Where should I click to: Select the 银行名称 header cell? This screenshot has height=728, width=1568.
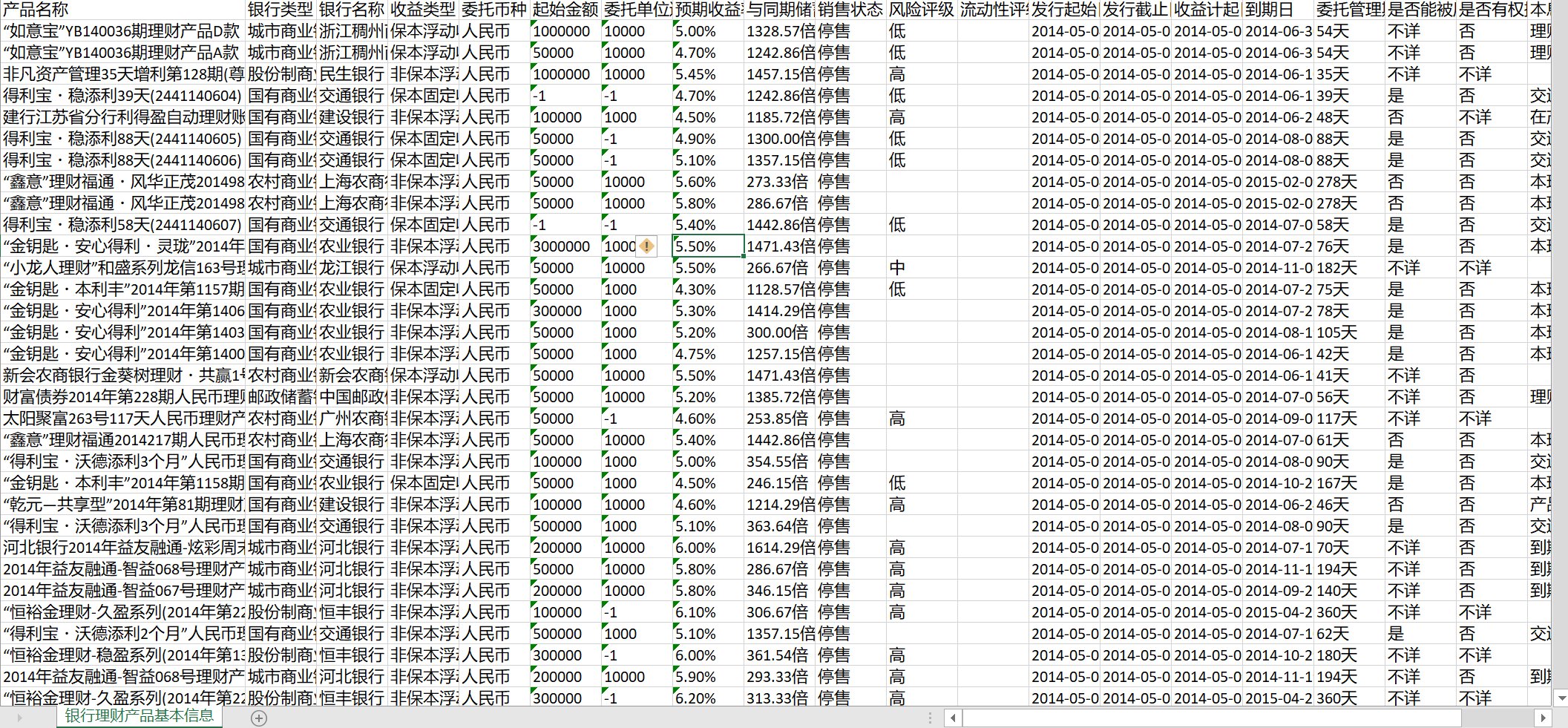click(x=352, y=10)
